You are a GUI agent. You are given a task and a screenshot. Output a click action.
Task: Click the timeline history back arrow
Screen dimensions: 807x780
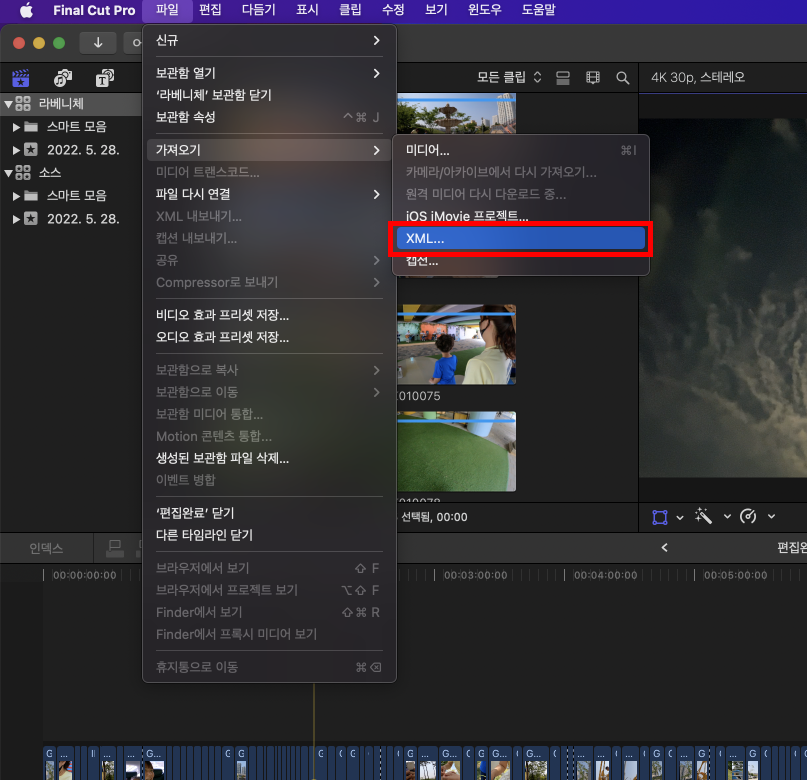pos(664,547)
